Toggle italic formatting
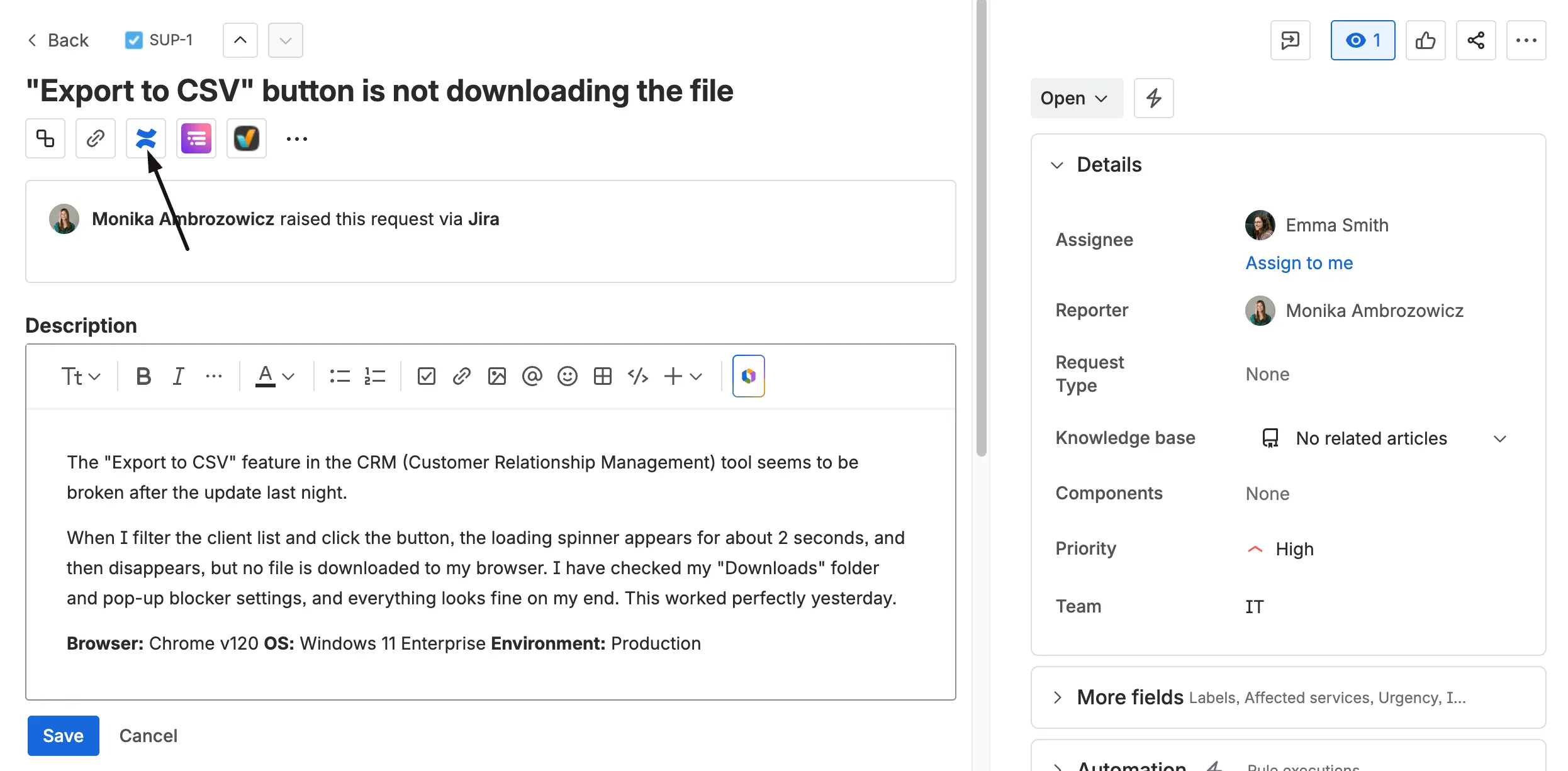This screenshot has width=1568, height=771. point(179,376)
